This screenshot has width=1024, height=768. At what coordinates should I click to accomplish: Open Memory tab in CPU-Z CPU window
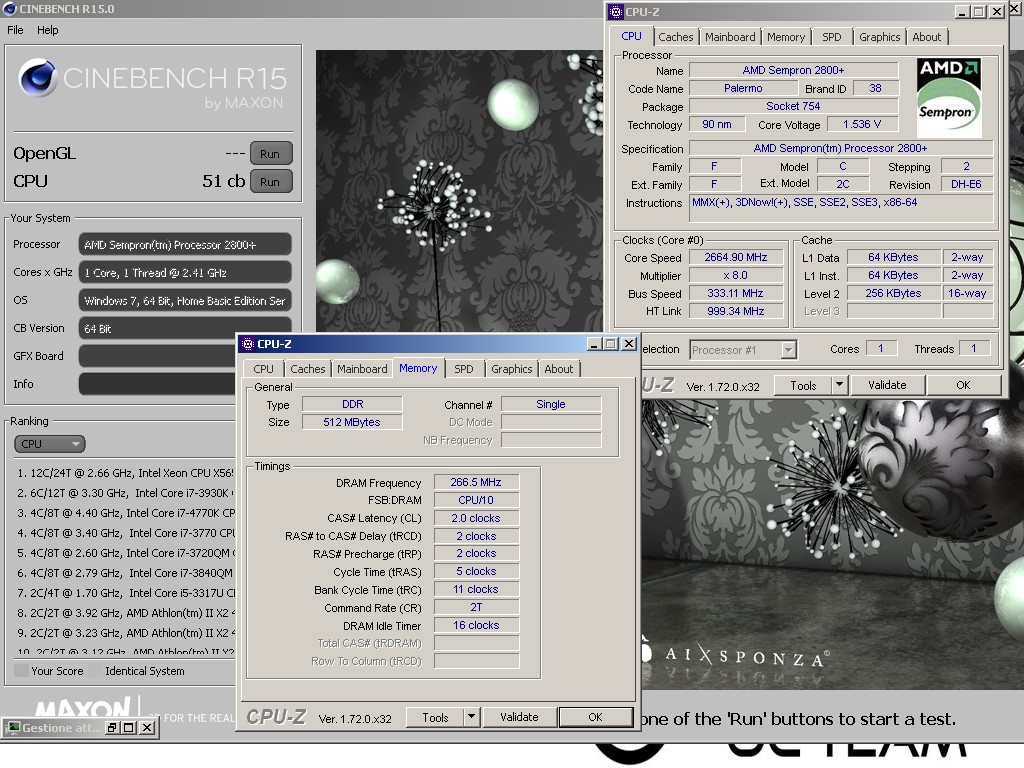coord(786,37)
